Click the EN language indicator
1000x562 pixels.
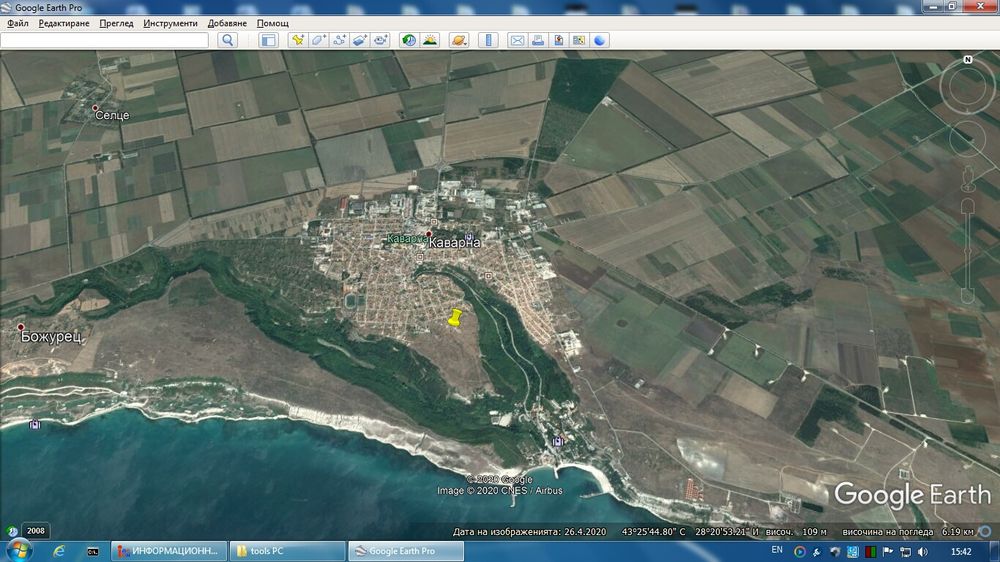(x=777, y=551)
